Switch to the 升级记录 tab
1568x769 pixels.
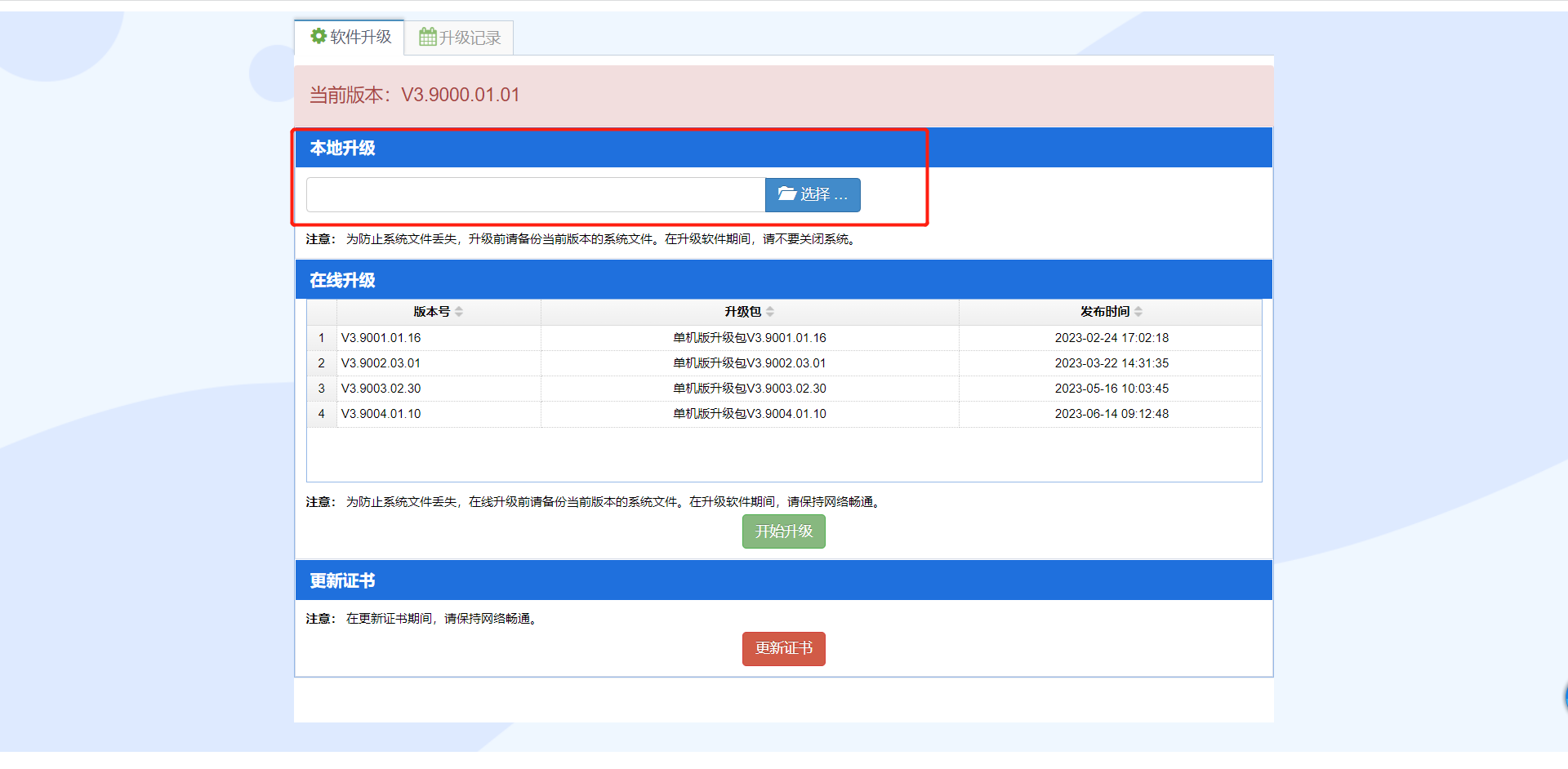(459, 38)
